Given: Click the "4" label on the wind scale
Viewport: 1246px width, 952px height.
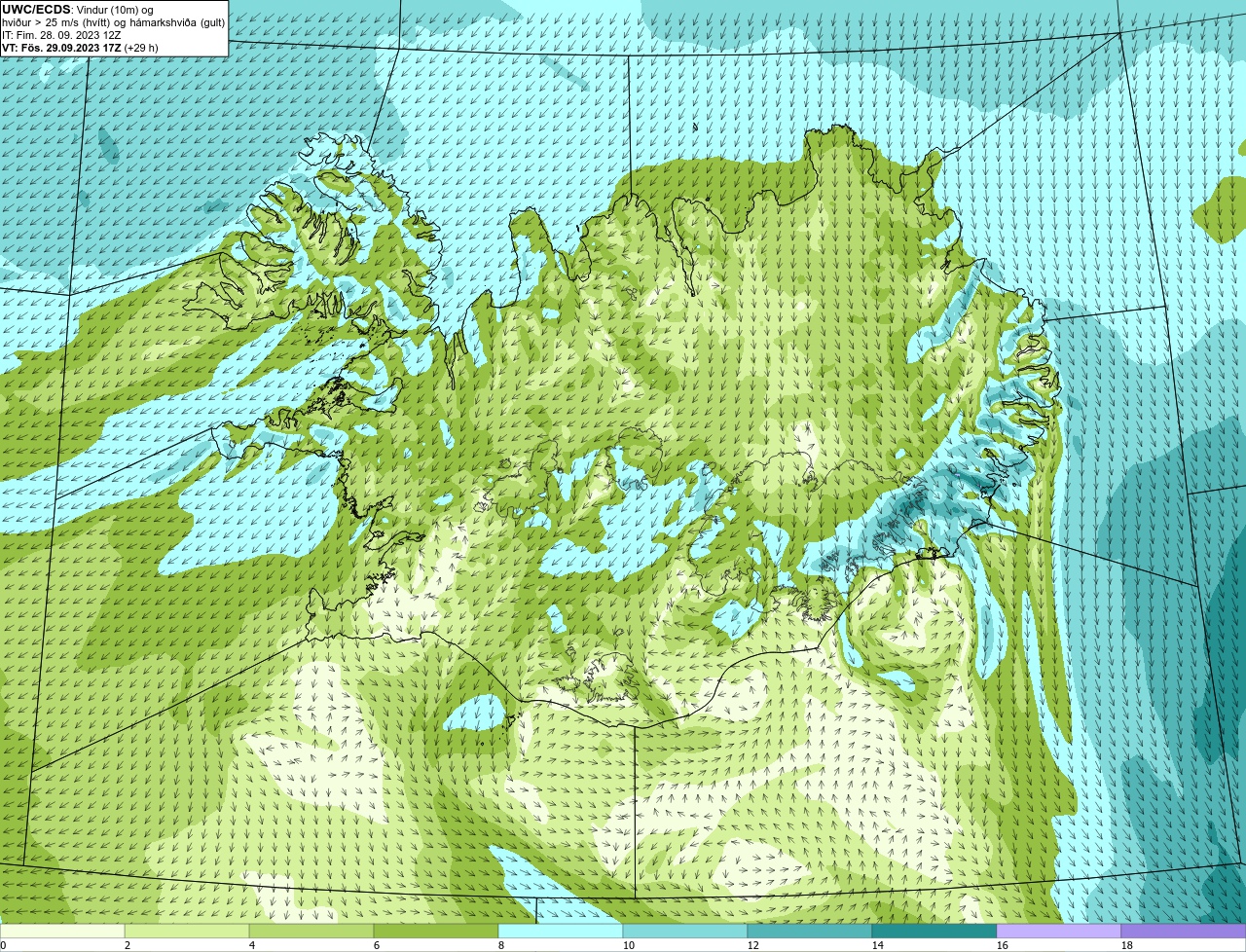Looking at the screenshot, I should (x=252, y=945).
